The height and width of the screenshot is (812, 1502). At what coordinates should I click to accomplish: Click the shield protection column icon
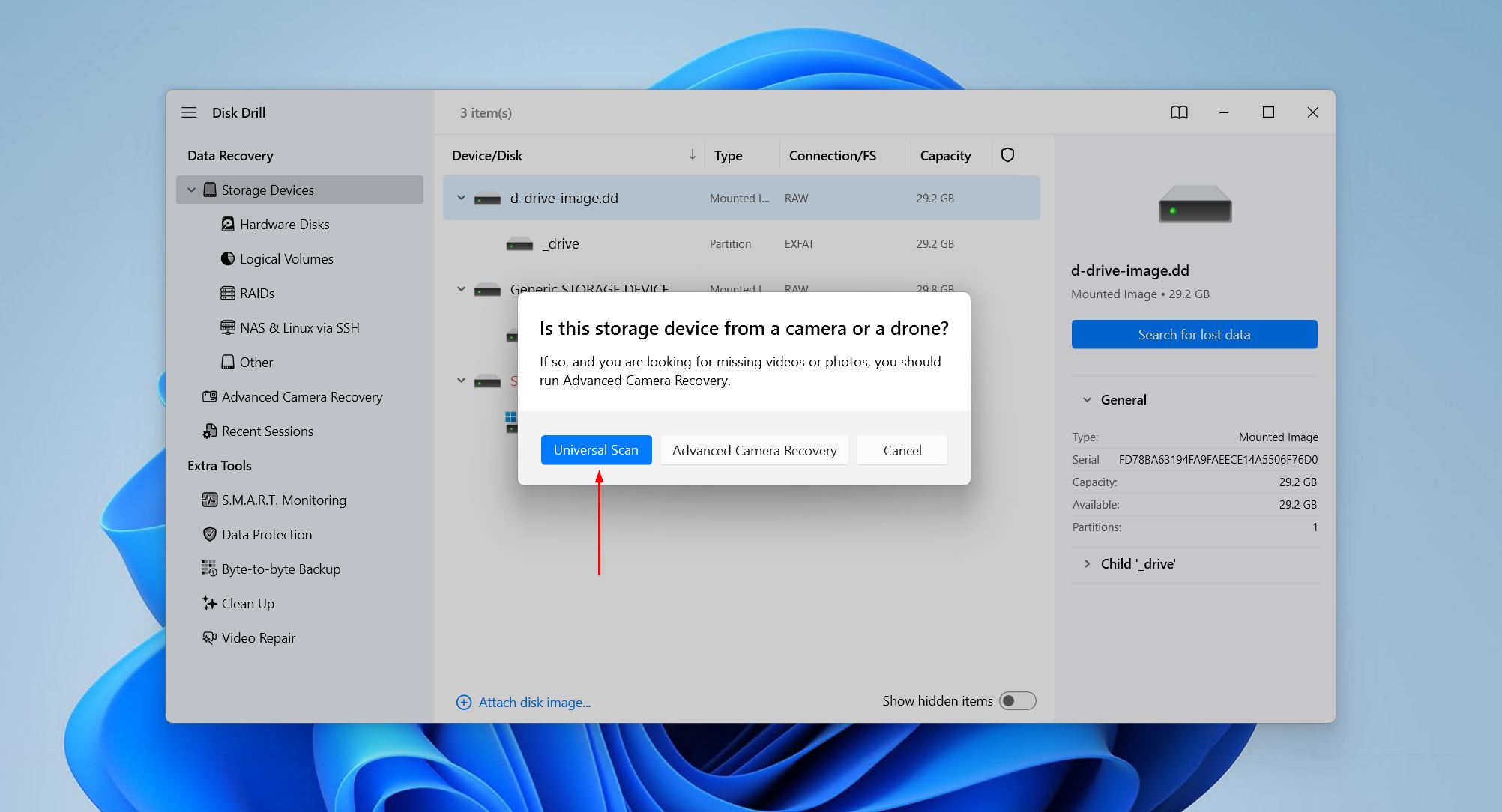pos(1007,155)
